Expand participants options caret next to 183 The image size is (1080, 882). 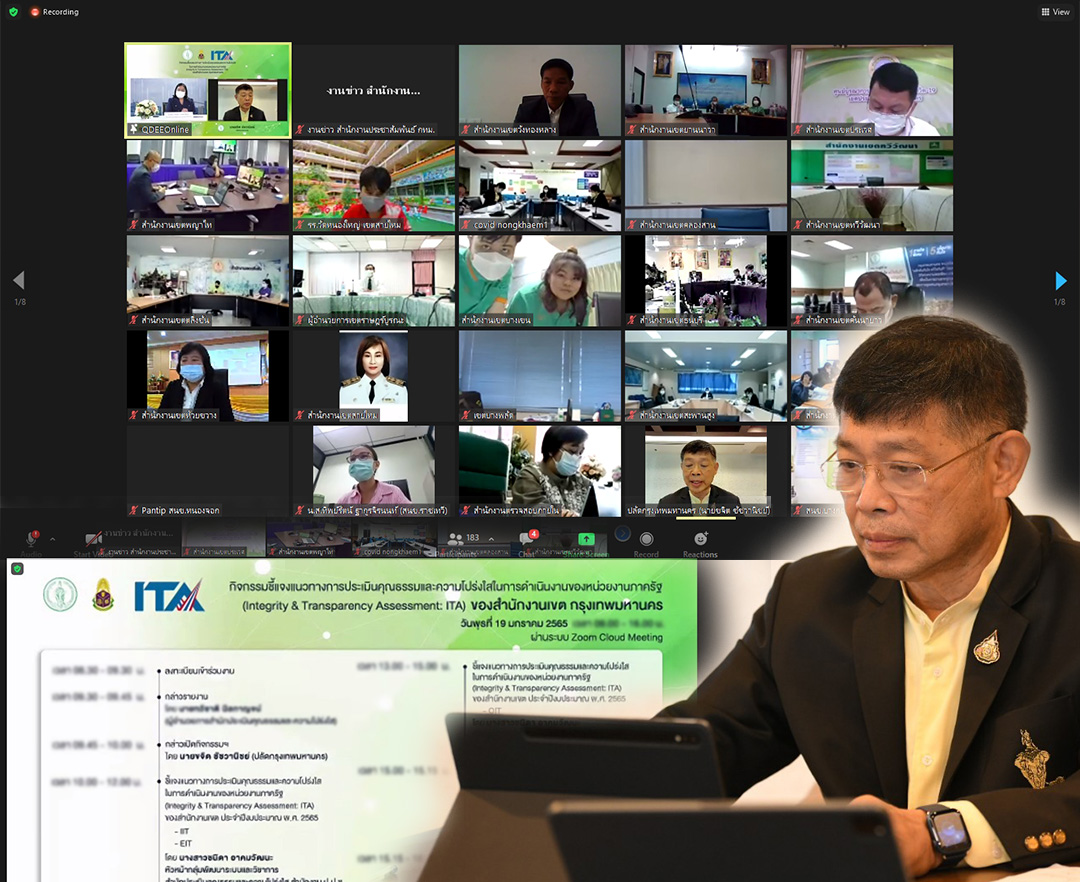point(492,539)
